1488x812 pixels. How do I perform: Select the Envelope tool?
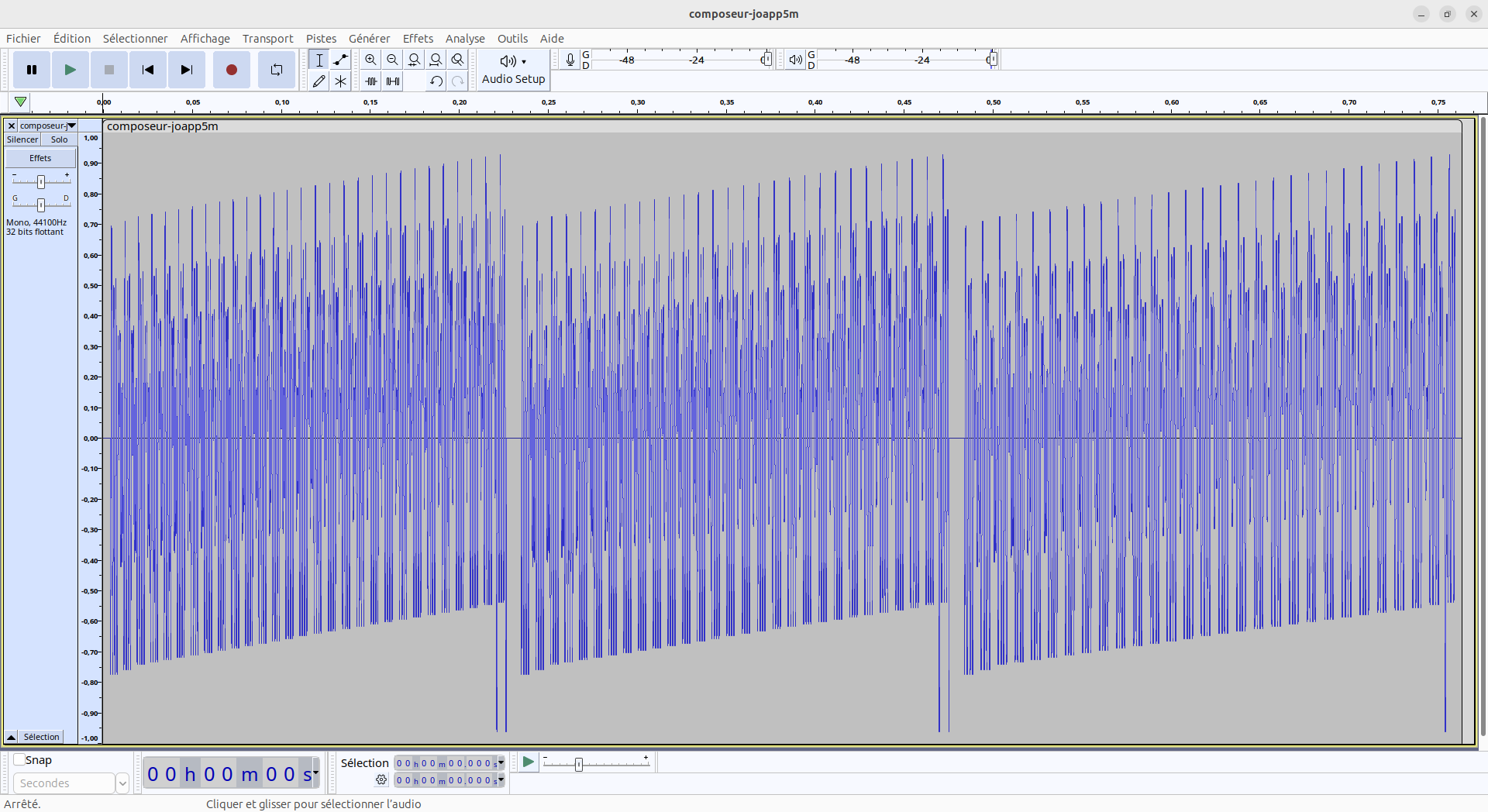pos(340,60)
